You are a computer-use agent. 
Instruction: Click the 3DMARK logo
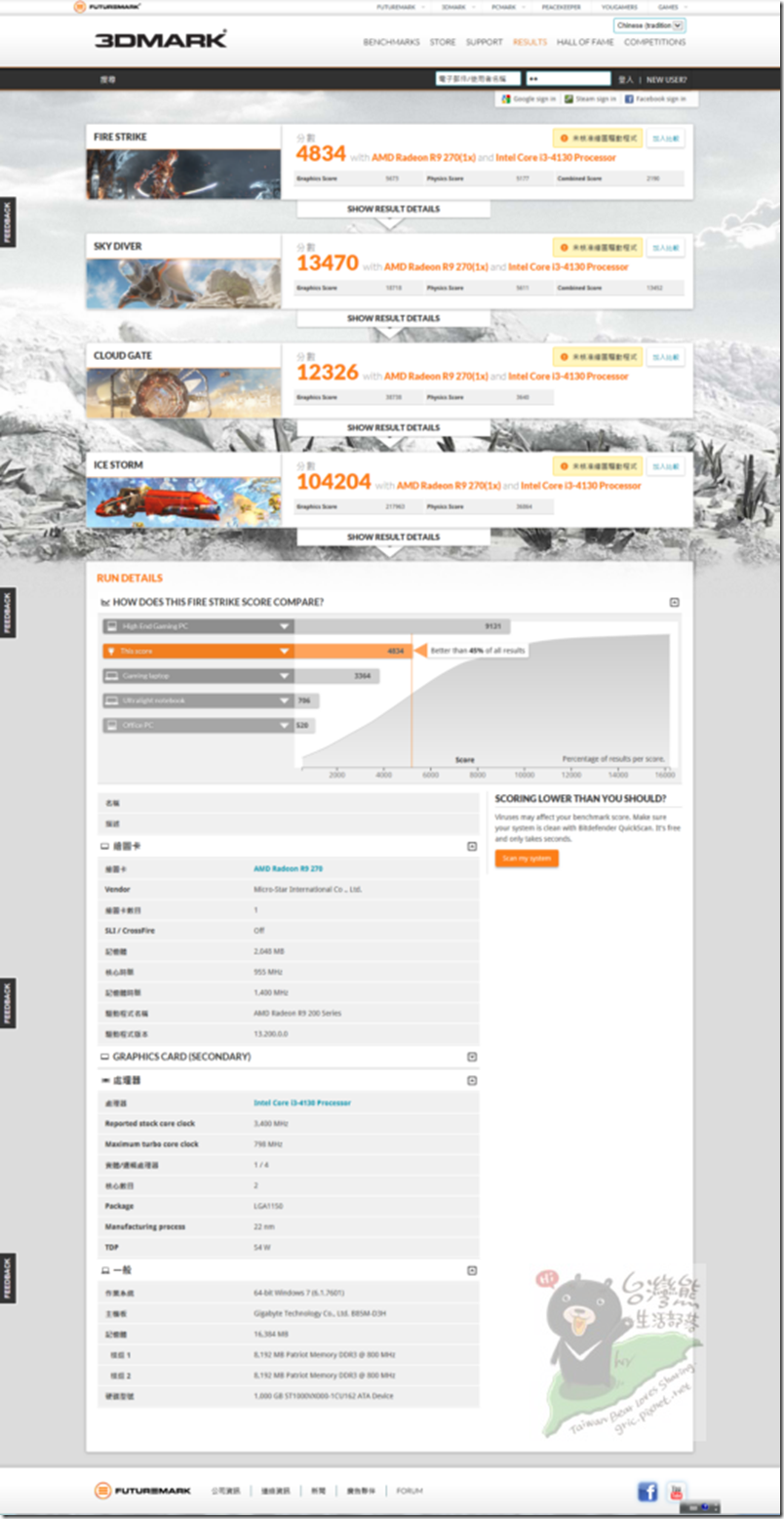coord(161,39)
